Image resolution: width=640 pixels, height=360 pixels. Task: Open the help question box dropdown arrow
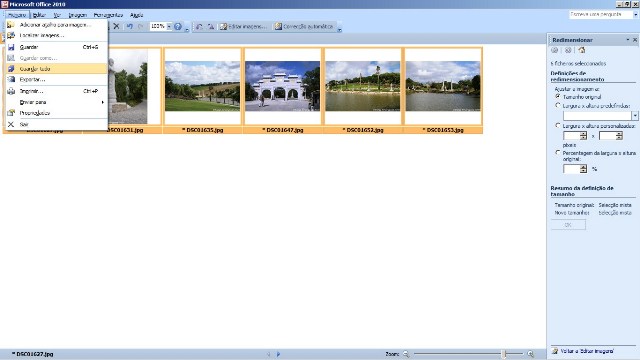[636, 14]
